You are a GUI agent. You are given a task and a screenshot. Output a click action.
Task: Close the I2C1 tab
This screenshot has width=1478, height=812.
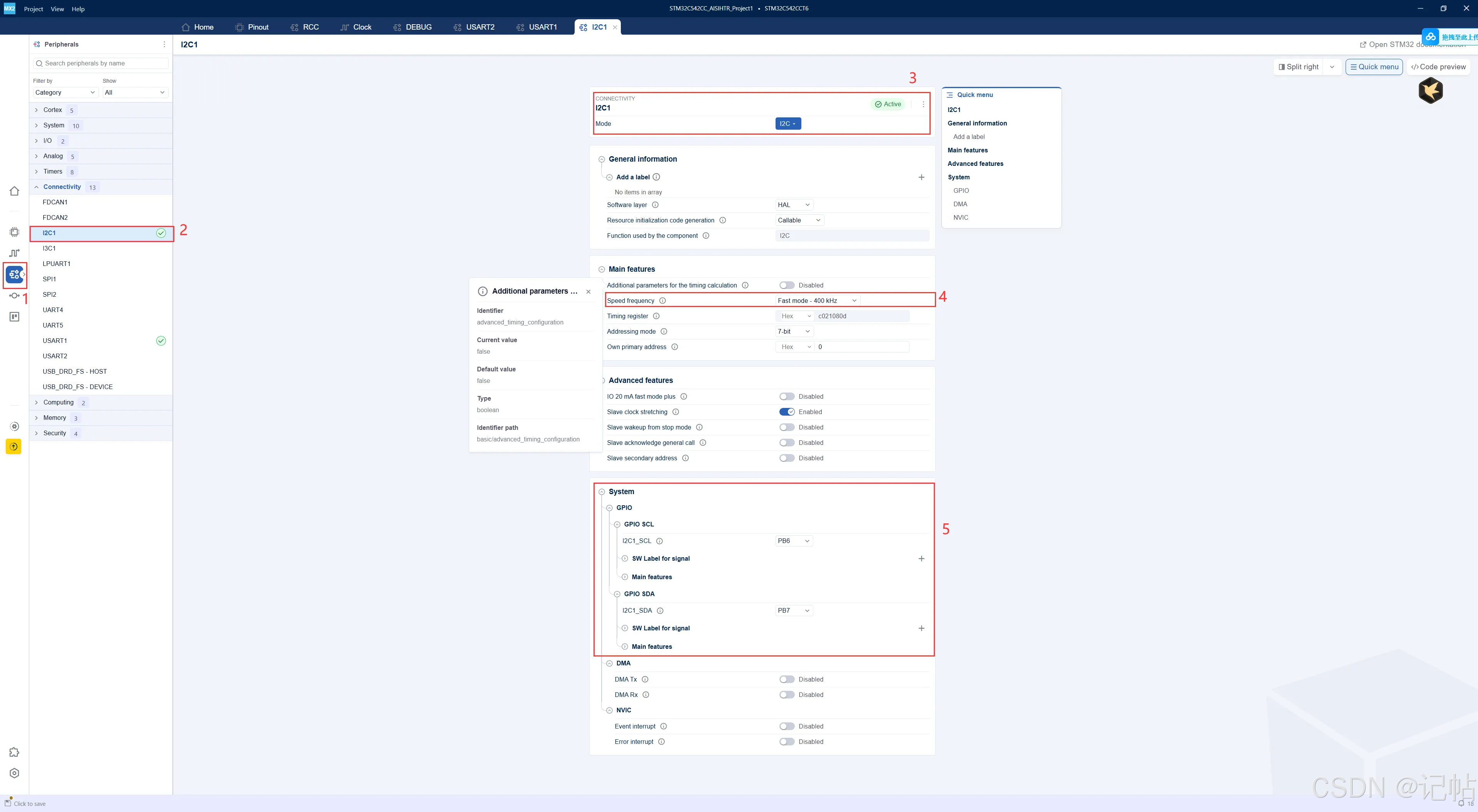click(x=615, y=27)
